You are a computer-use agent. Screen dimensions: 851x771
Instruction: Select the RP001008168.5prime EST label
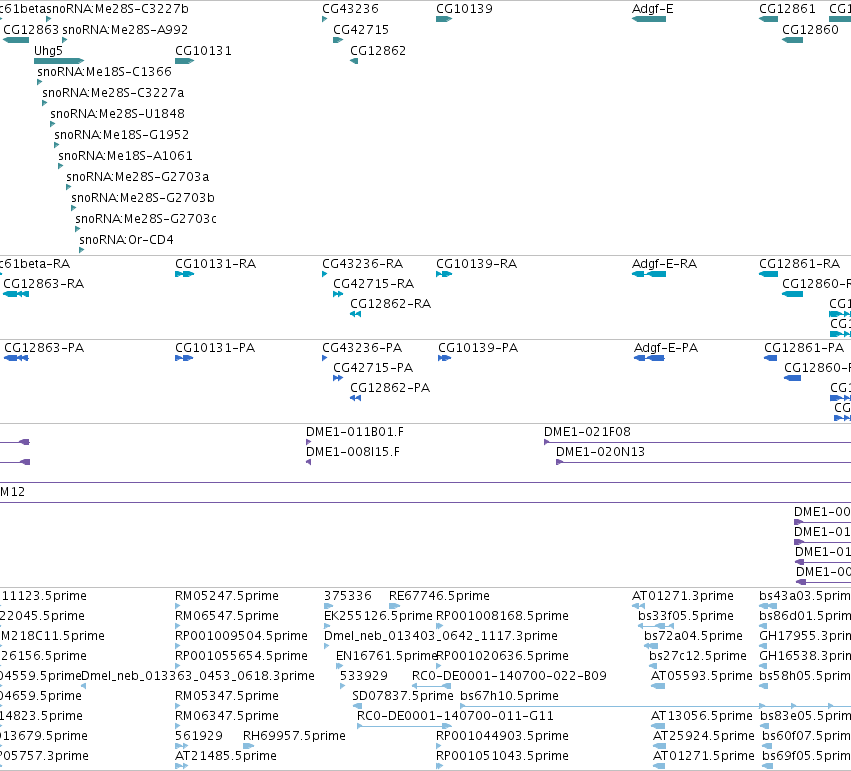pyautogui.click(x=503, y=616)
